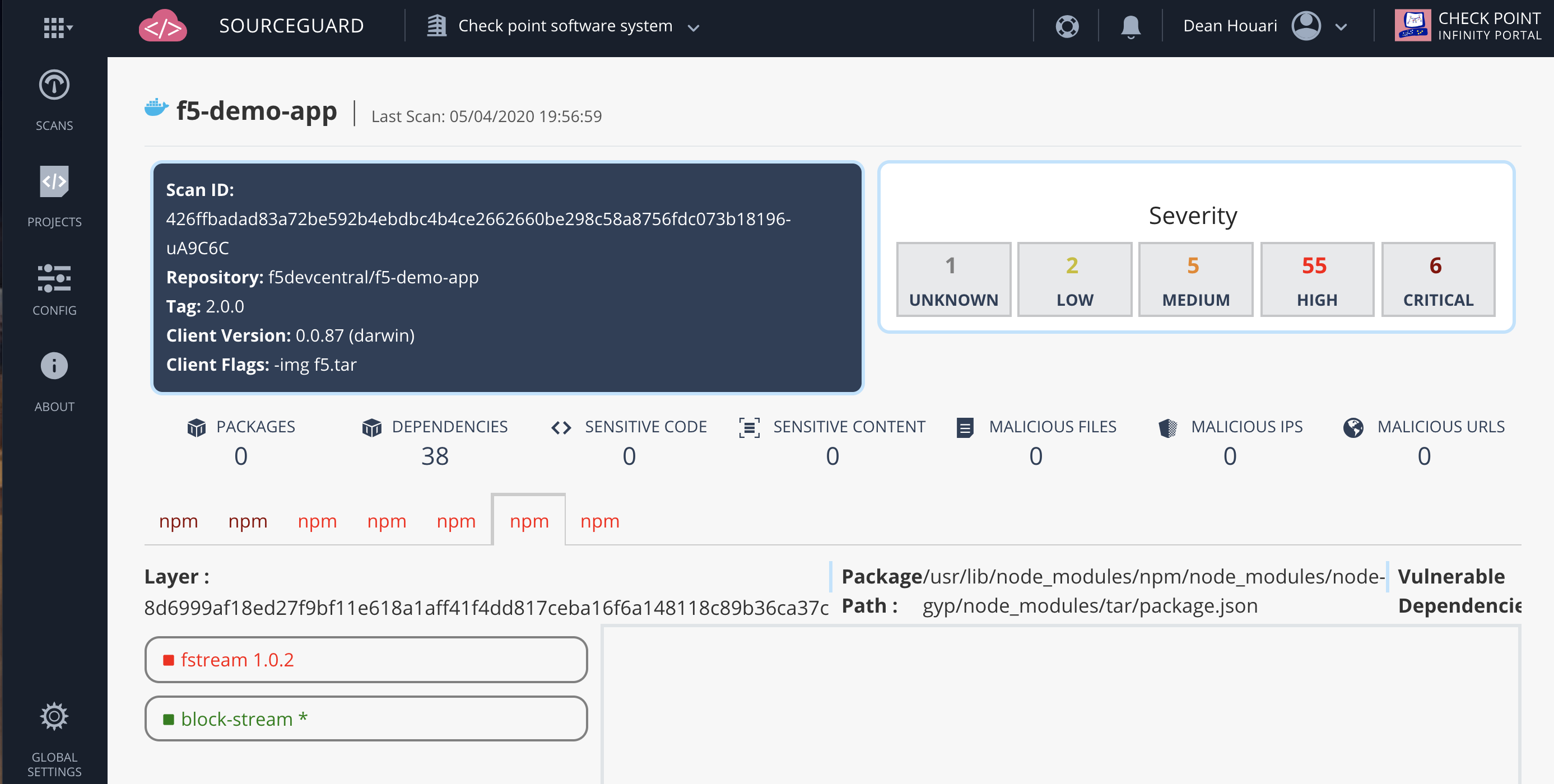Screen dimensions: 1554x784
Task: Click the Repository f5devcentral/f5-demo-app text
Action: (322, 277)
